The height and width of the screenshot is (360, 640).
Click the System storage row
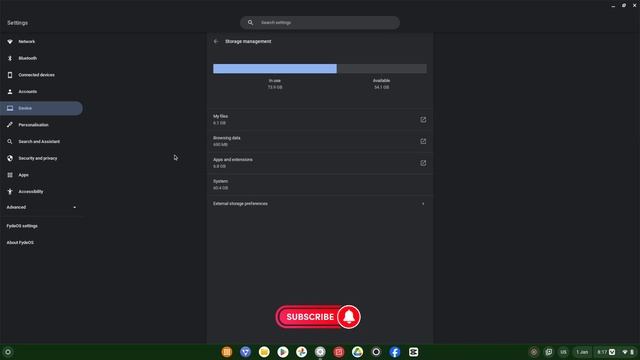(320, 184)
